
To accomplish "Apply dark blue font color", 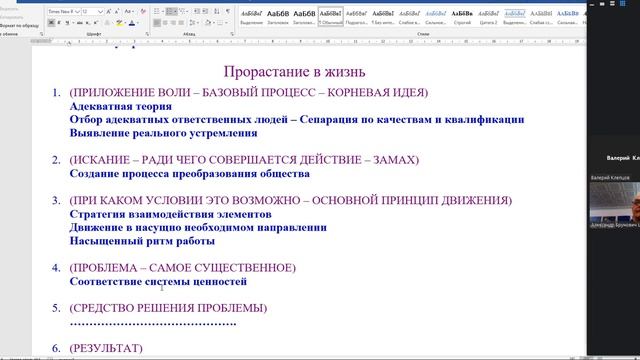I will click(x=132, y=23).
